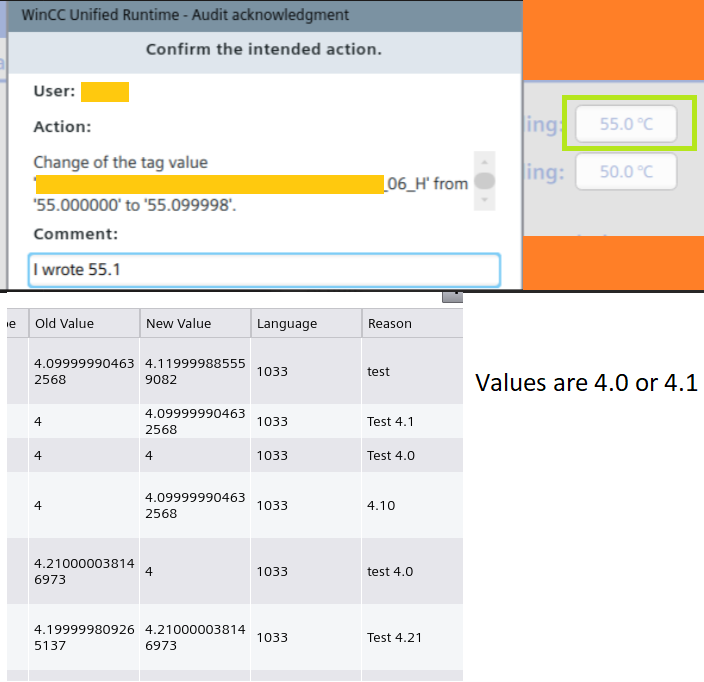Screen dimensions: 704x682
Task: Click the Reason column header
Action: pyautogui.click(x=412, y=323)
